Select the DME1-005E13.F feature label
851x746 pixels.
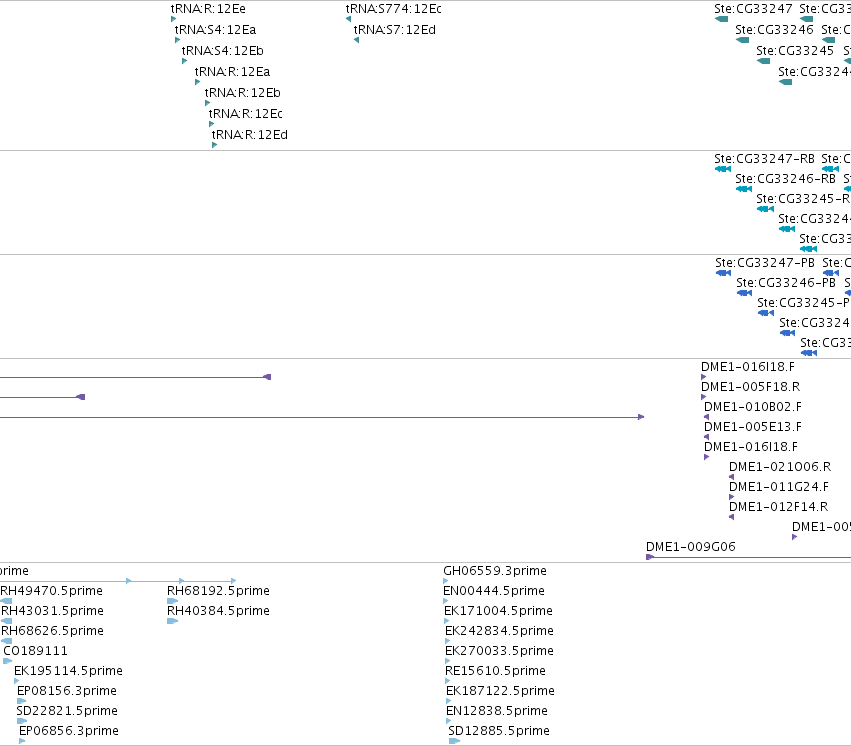[753, 428]
